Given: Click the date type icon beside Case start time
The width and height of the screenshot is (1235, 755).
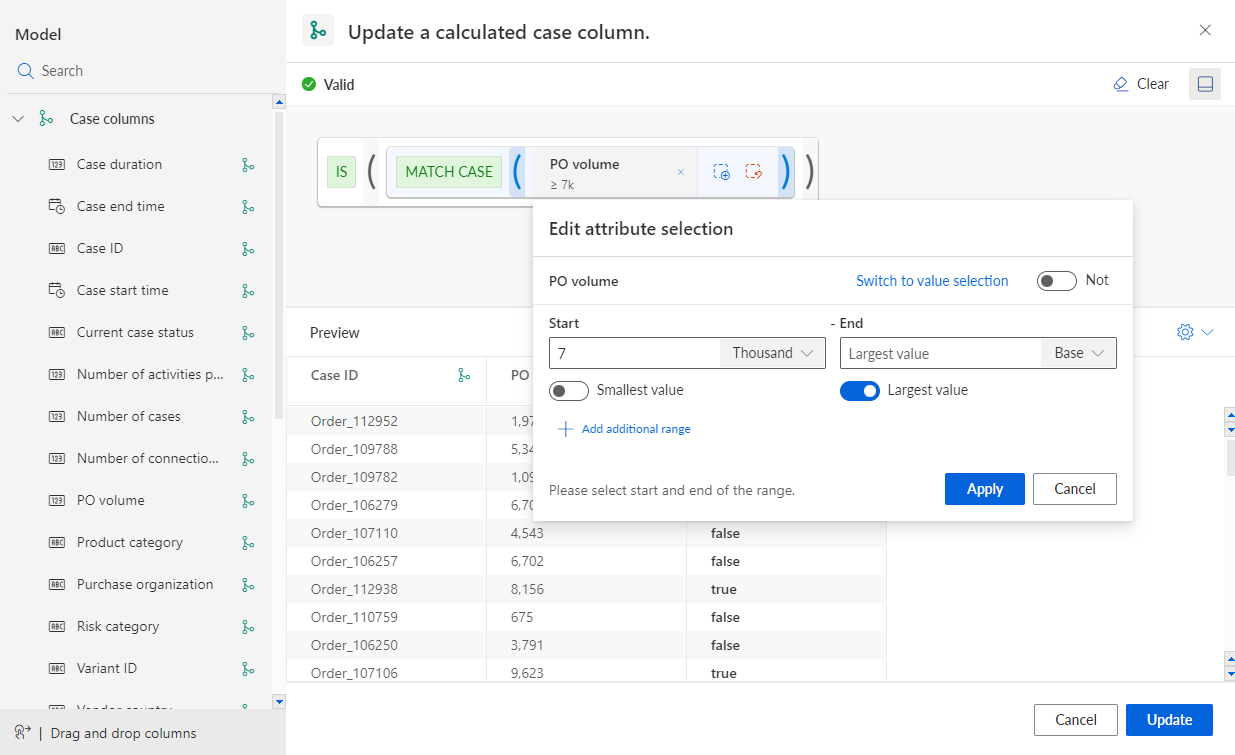Looking at the screenshot, I should tap(57, 291).
